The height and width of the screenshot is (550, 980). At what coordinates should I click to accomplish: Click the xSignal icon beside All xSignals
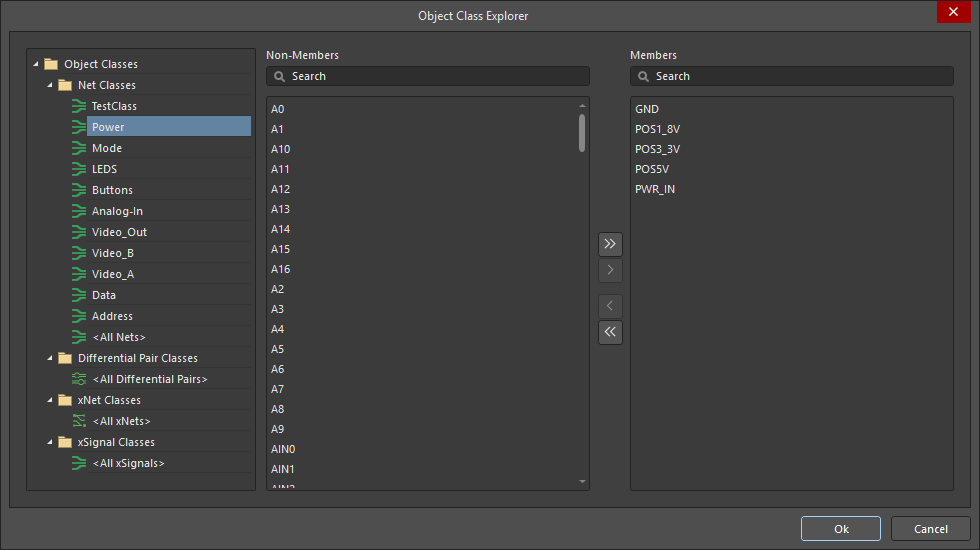click(x=79, y=463)
